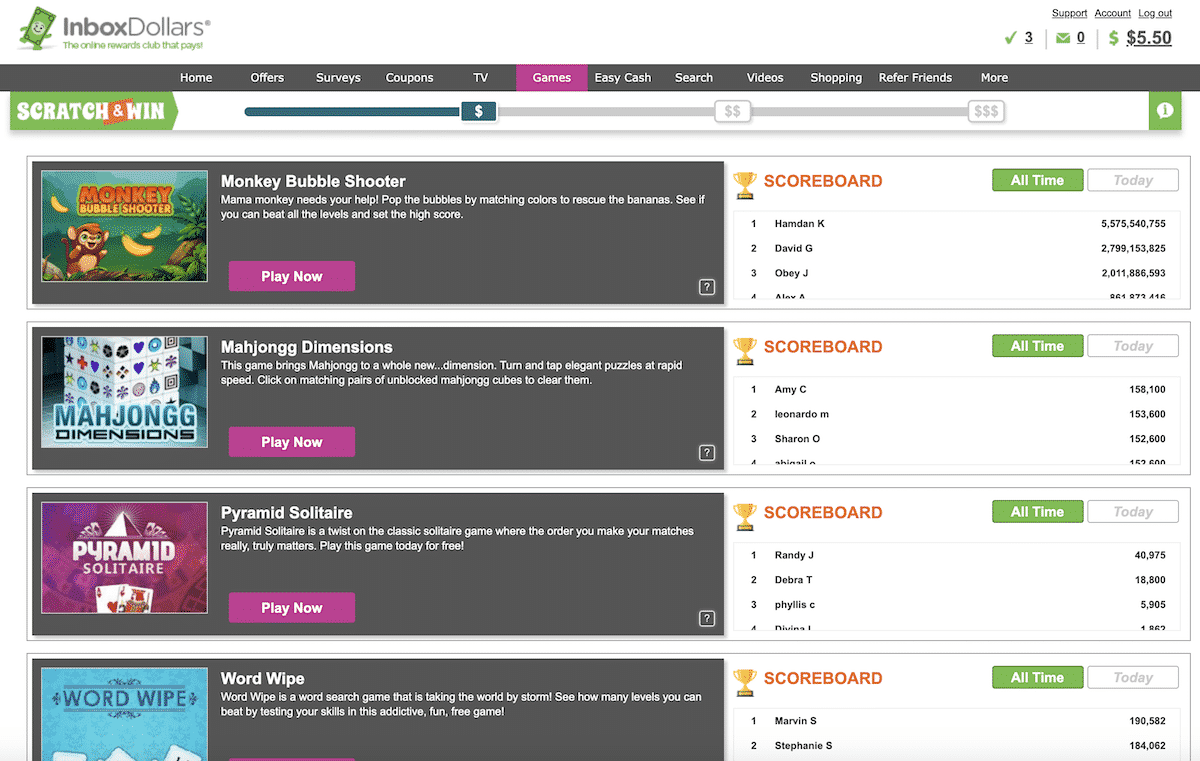Screen dimensions: 1200x761
Task: Click the envelope mail icon in the header
Action: click(1063, 39)
